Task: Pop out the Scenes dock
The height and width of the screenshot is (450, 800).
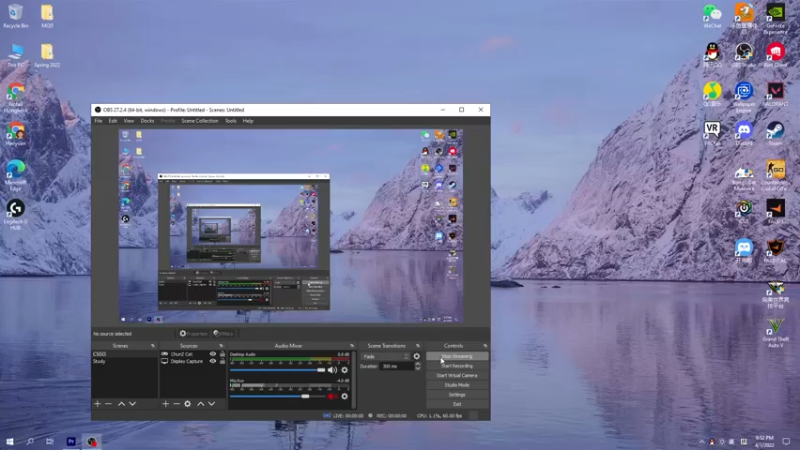Action: (x=153, y=346)
